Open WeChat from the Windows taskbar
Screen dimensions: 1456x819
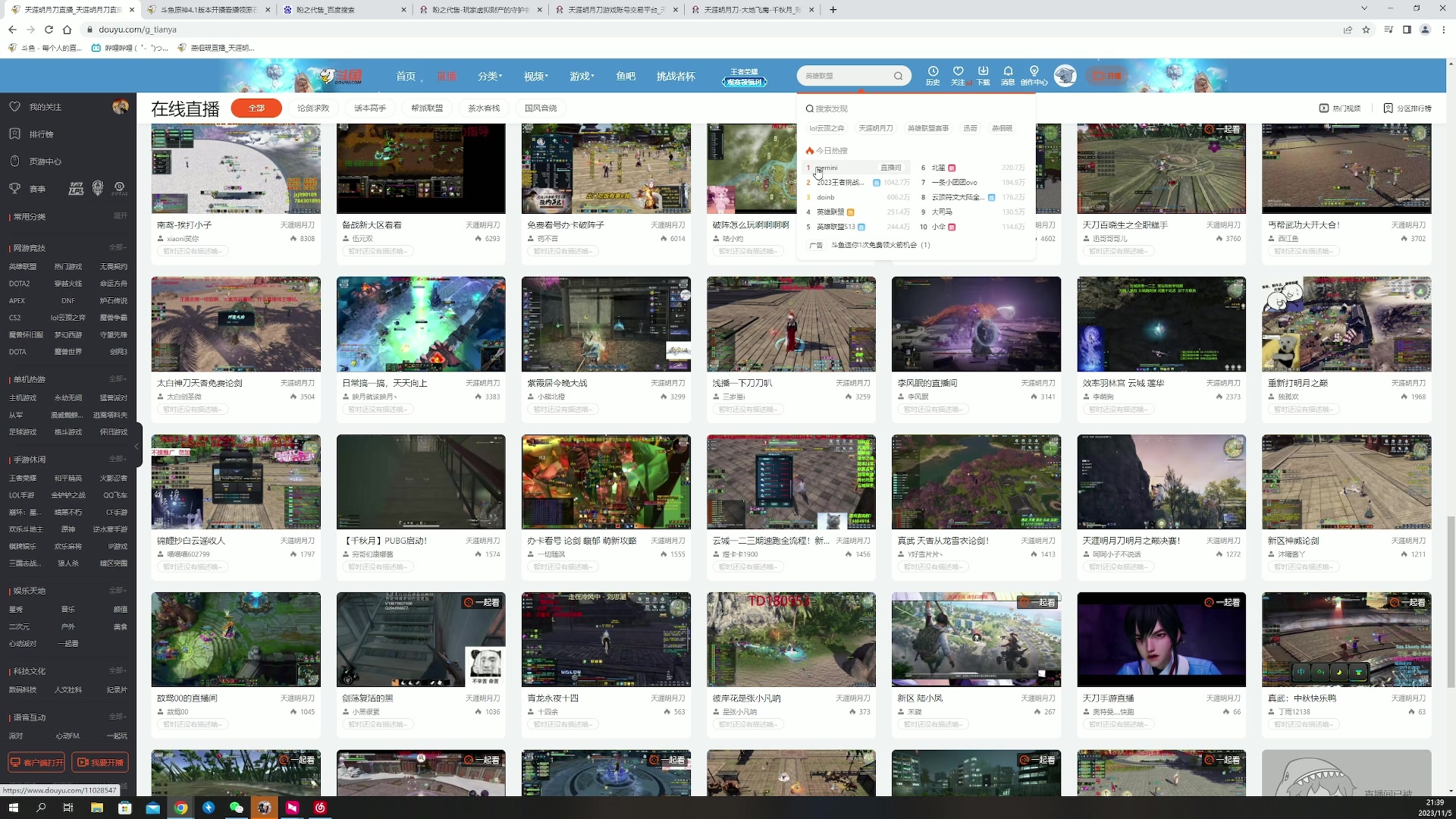click(x=237, y=808)
